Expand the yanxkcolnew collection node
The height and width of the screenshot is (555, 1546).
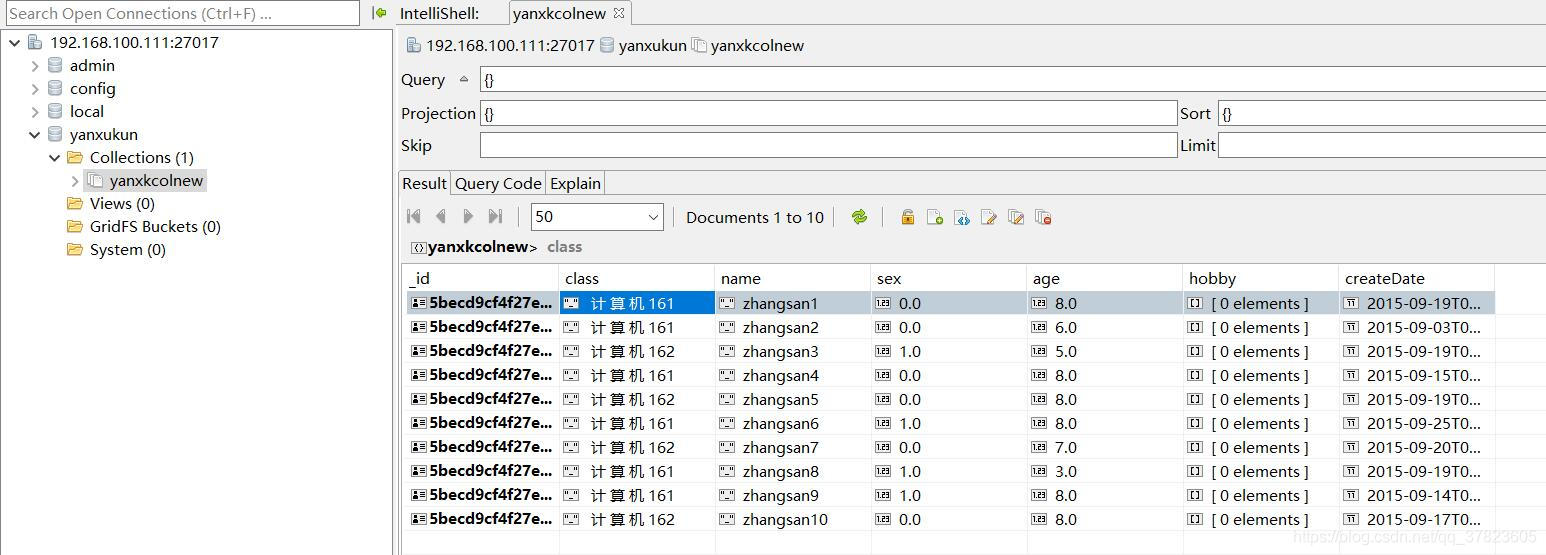(75, 181)
